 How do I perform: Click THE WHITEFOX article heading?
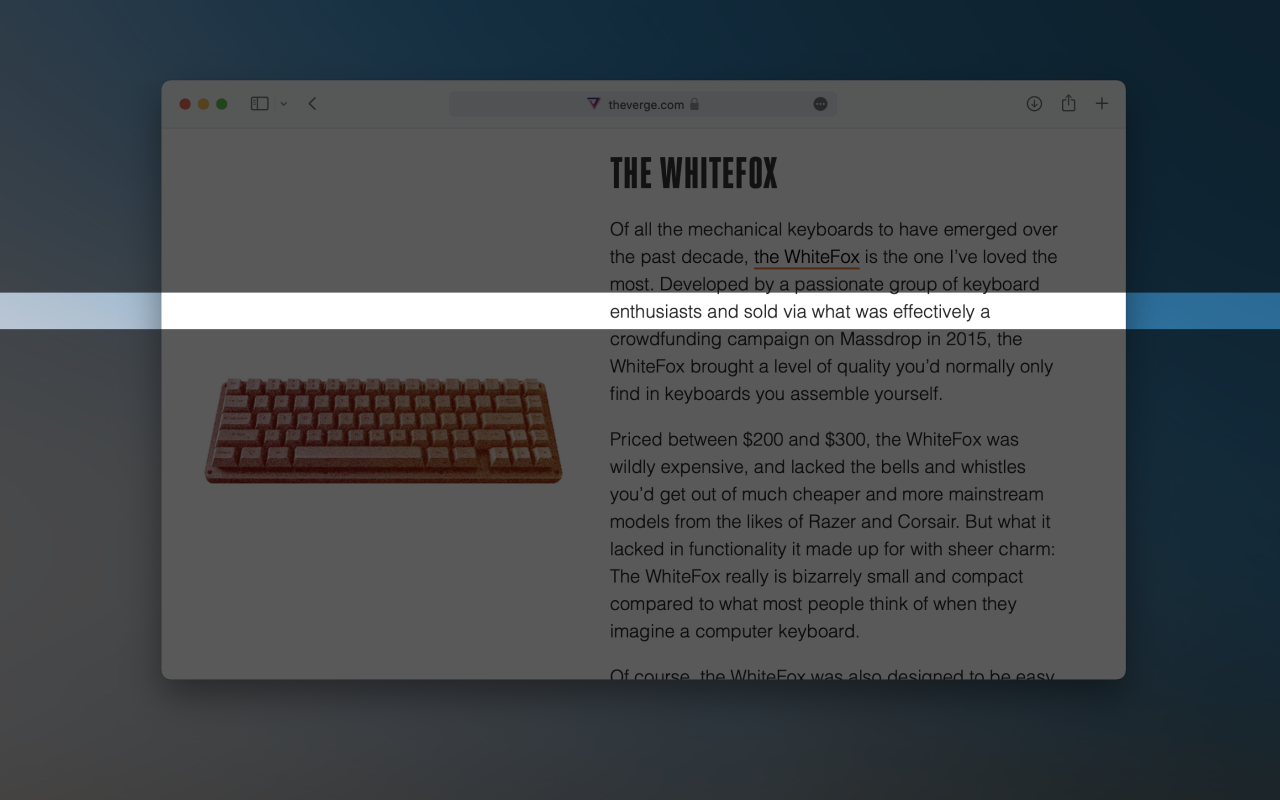tap(693, 174)
